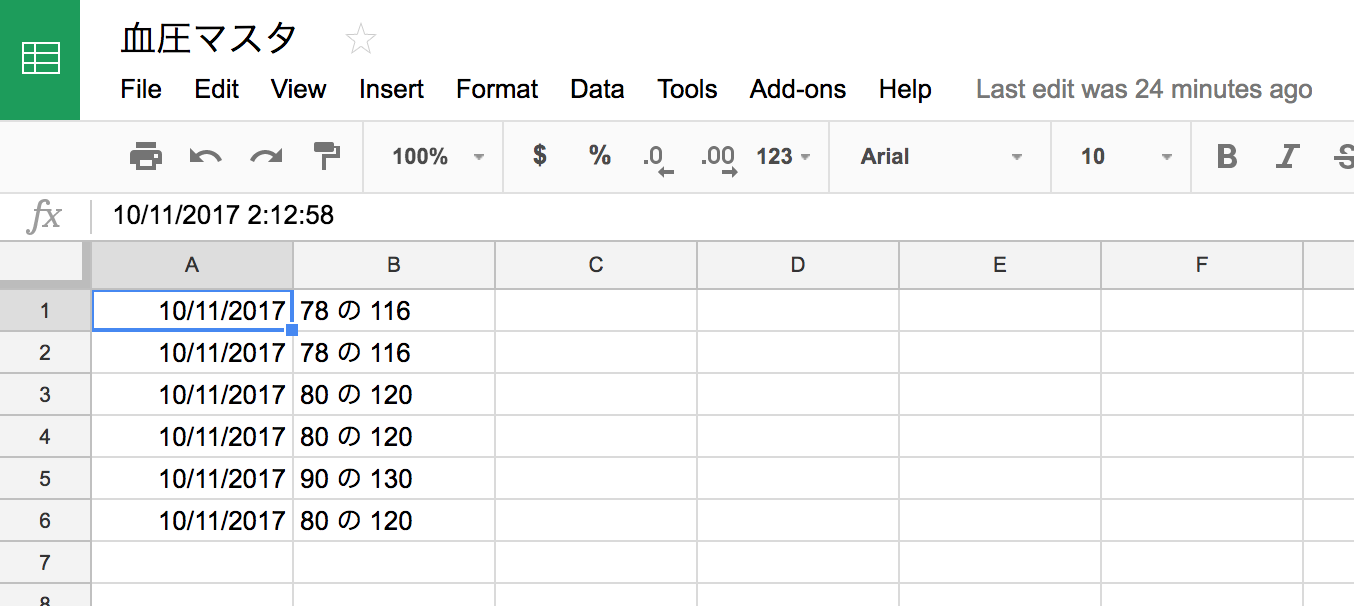Toggle italic formatting
Viewport: 1354px width, 606px height.
(x=1287, y=156)
